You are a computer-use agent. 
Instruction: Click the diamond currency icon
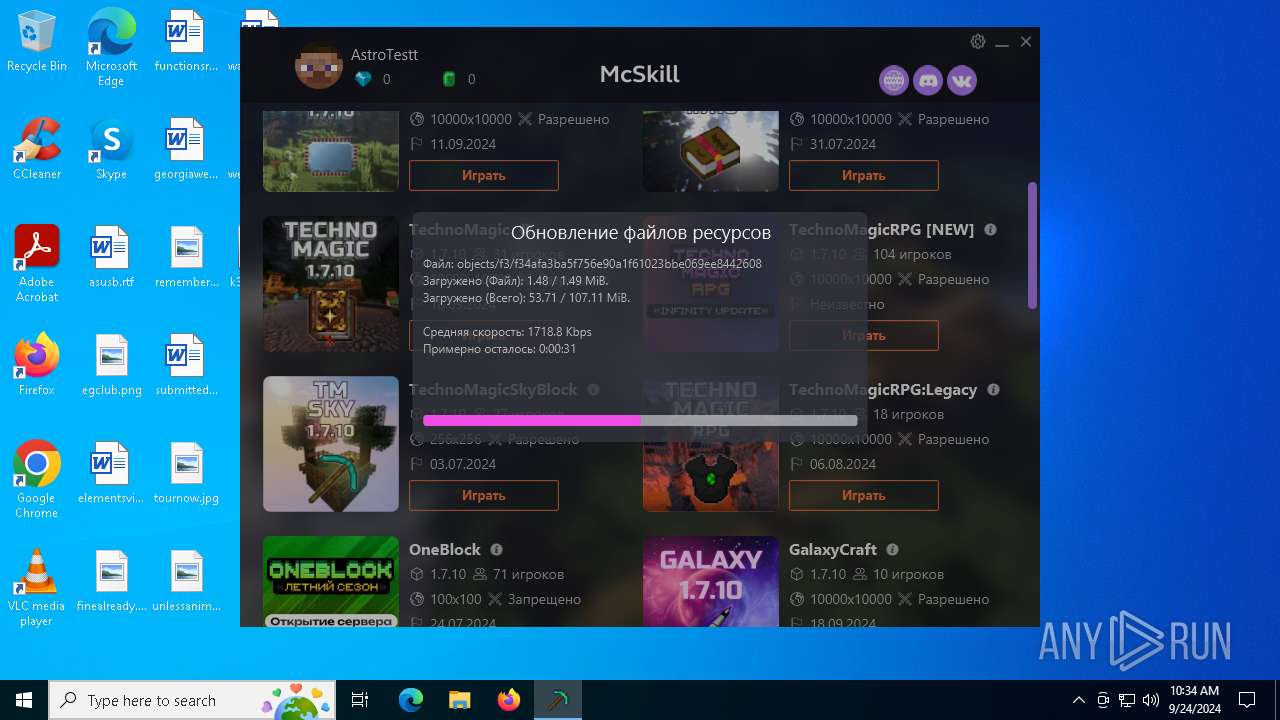pos(363,79)
